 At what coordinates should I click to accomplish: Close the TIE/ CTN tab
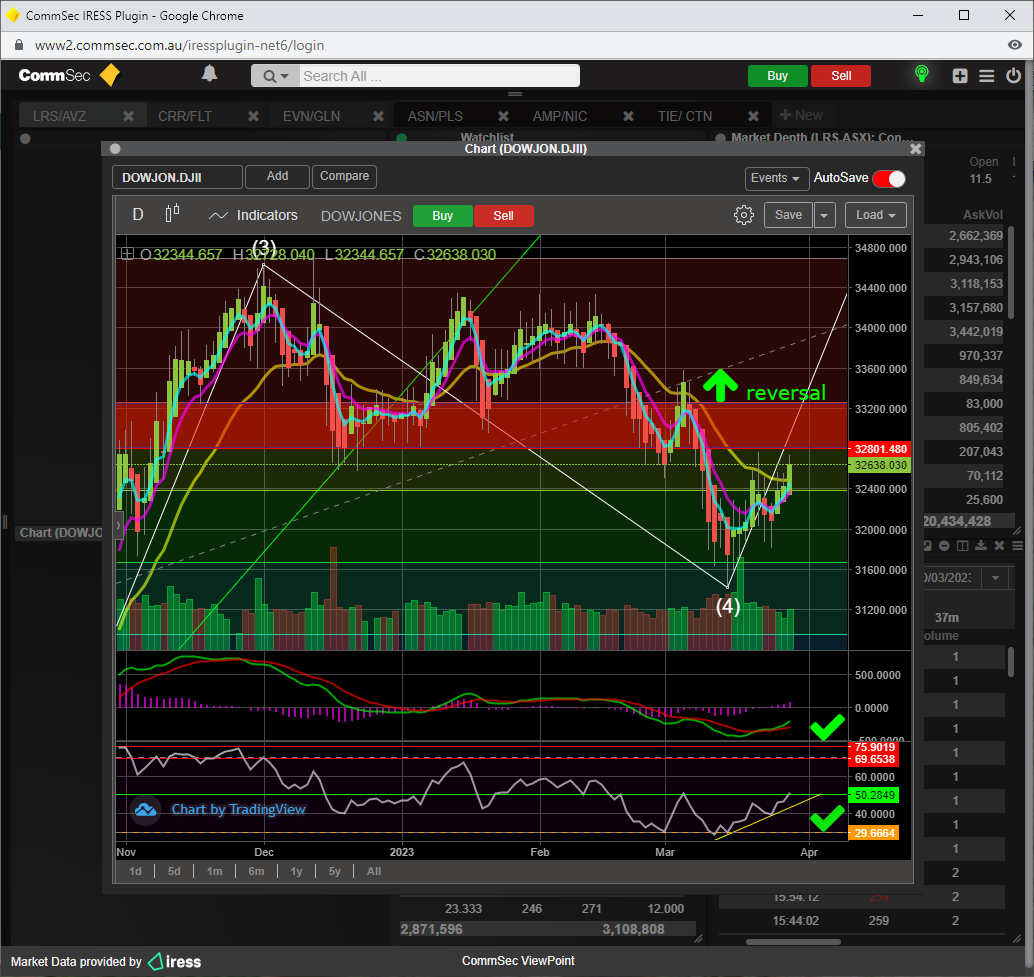click(x=753, y=116)
